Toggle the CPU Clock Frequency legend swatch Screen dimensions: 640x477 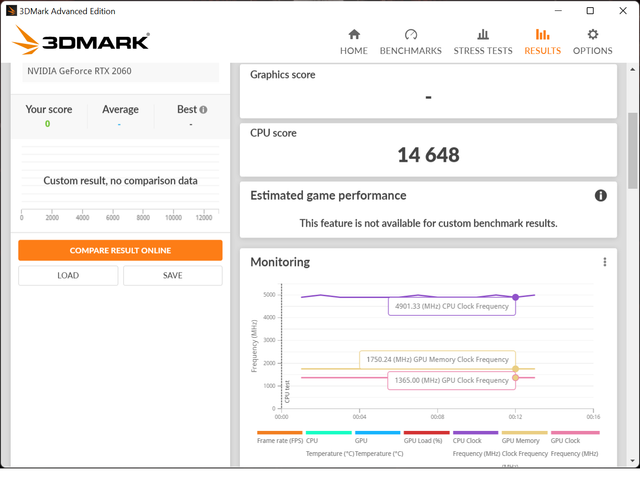tap(476, 433)
